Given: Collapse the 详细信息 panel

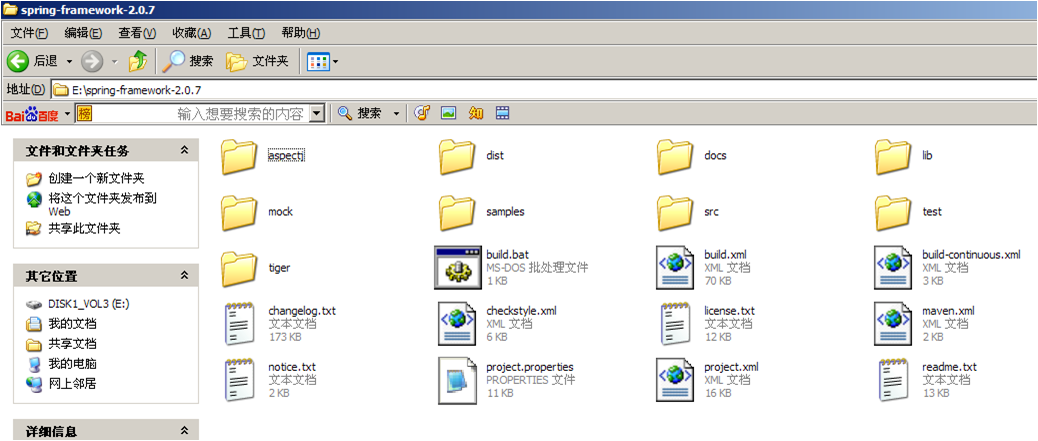Looking at the screenshot, I should [185, 430].
